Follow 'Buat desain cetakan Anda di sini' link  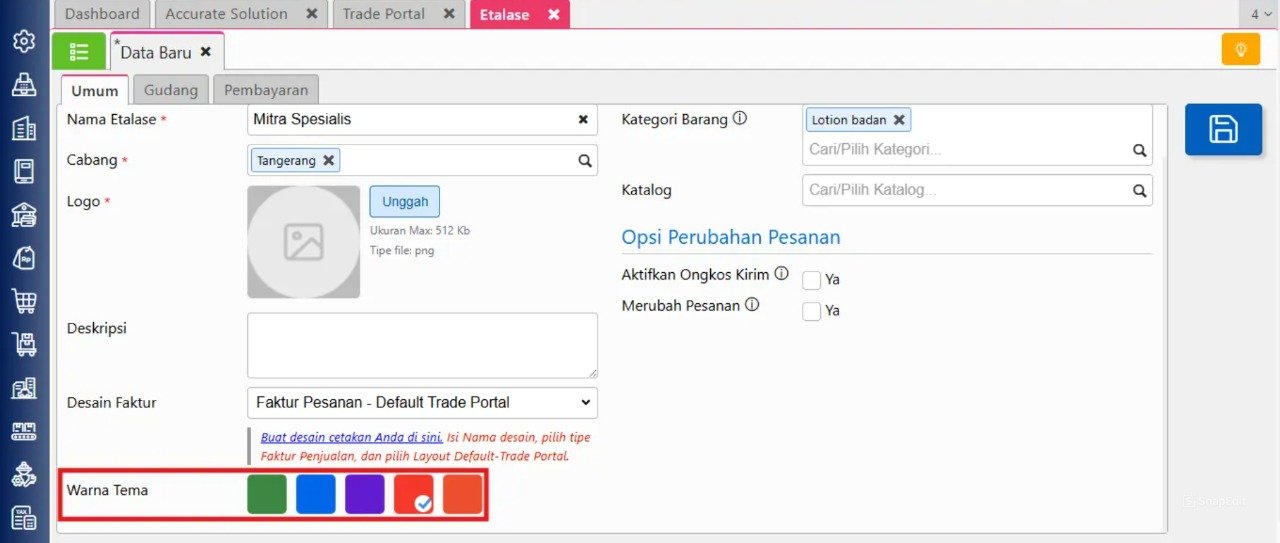coord(352,438)
